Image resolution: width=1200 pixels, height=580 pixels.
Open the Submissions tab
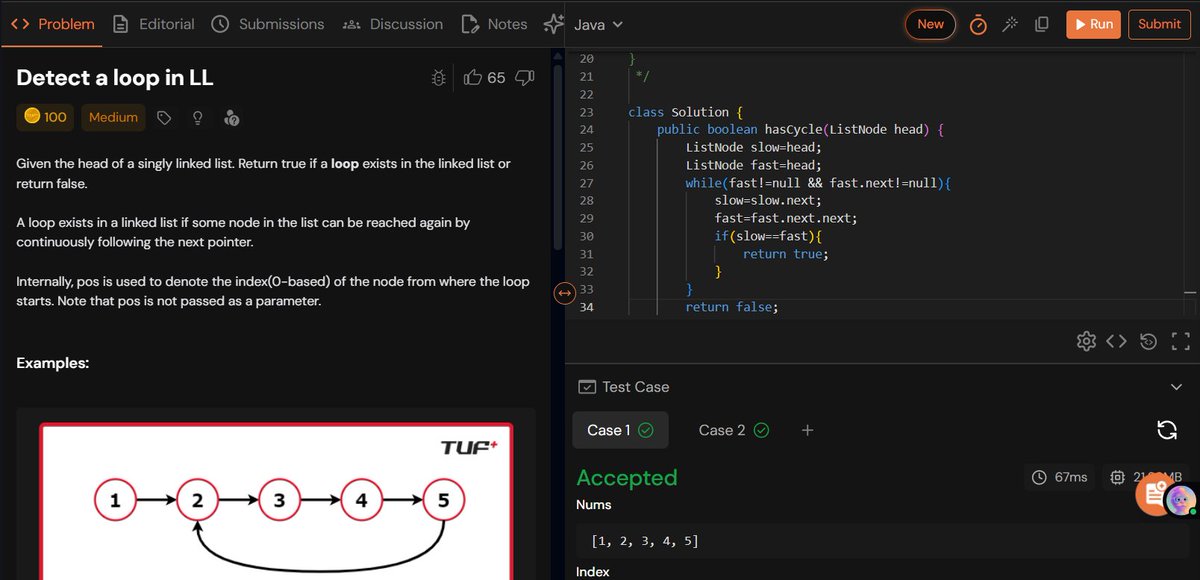click(x=270, y=25)
